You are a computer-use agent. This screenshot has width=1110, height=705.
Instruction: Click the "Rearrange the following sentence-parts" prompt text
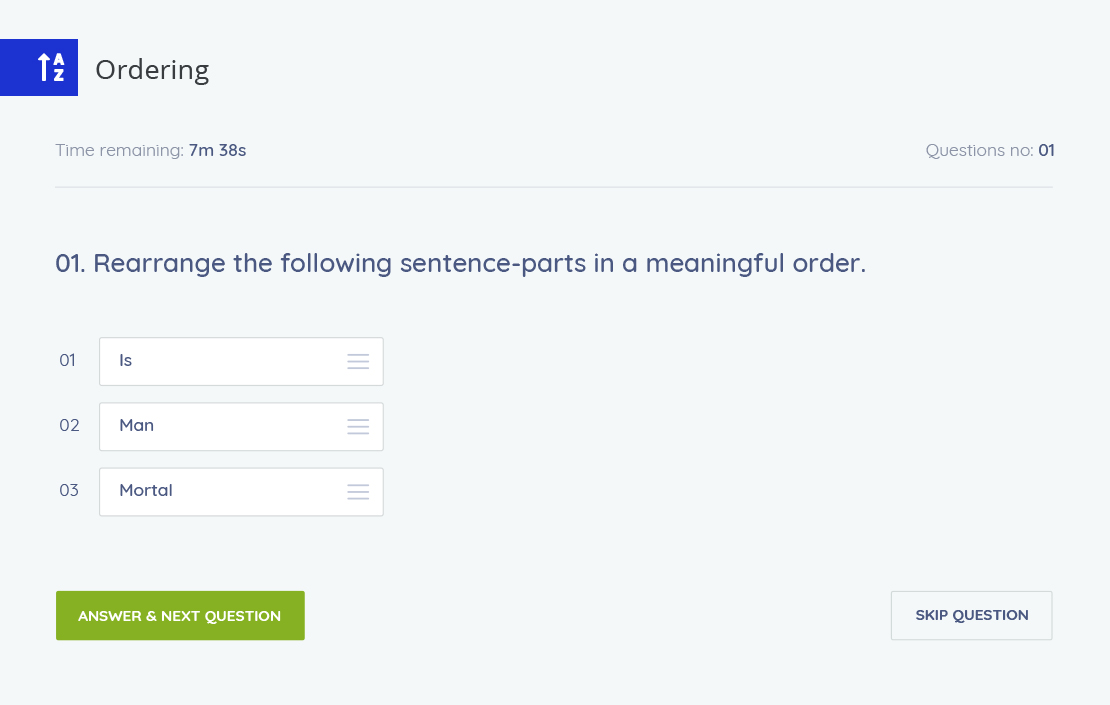click(x=480, y=264)
